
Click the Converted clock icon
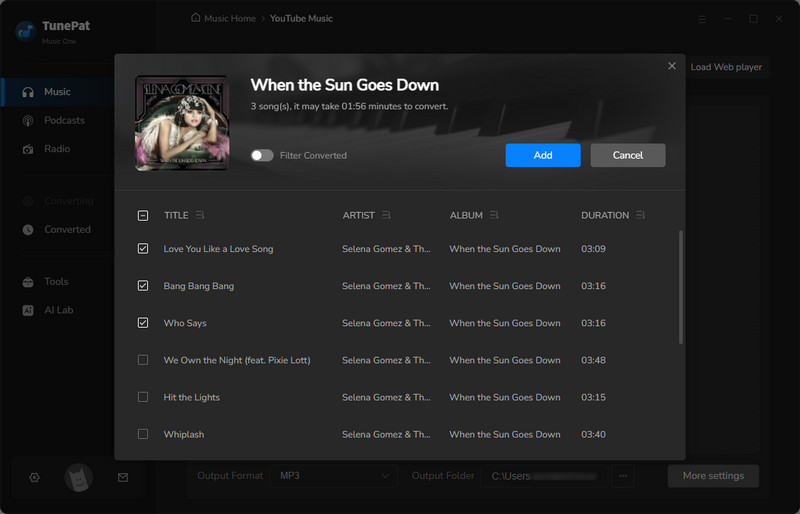28,230
